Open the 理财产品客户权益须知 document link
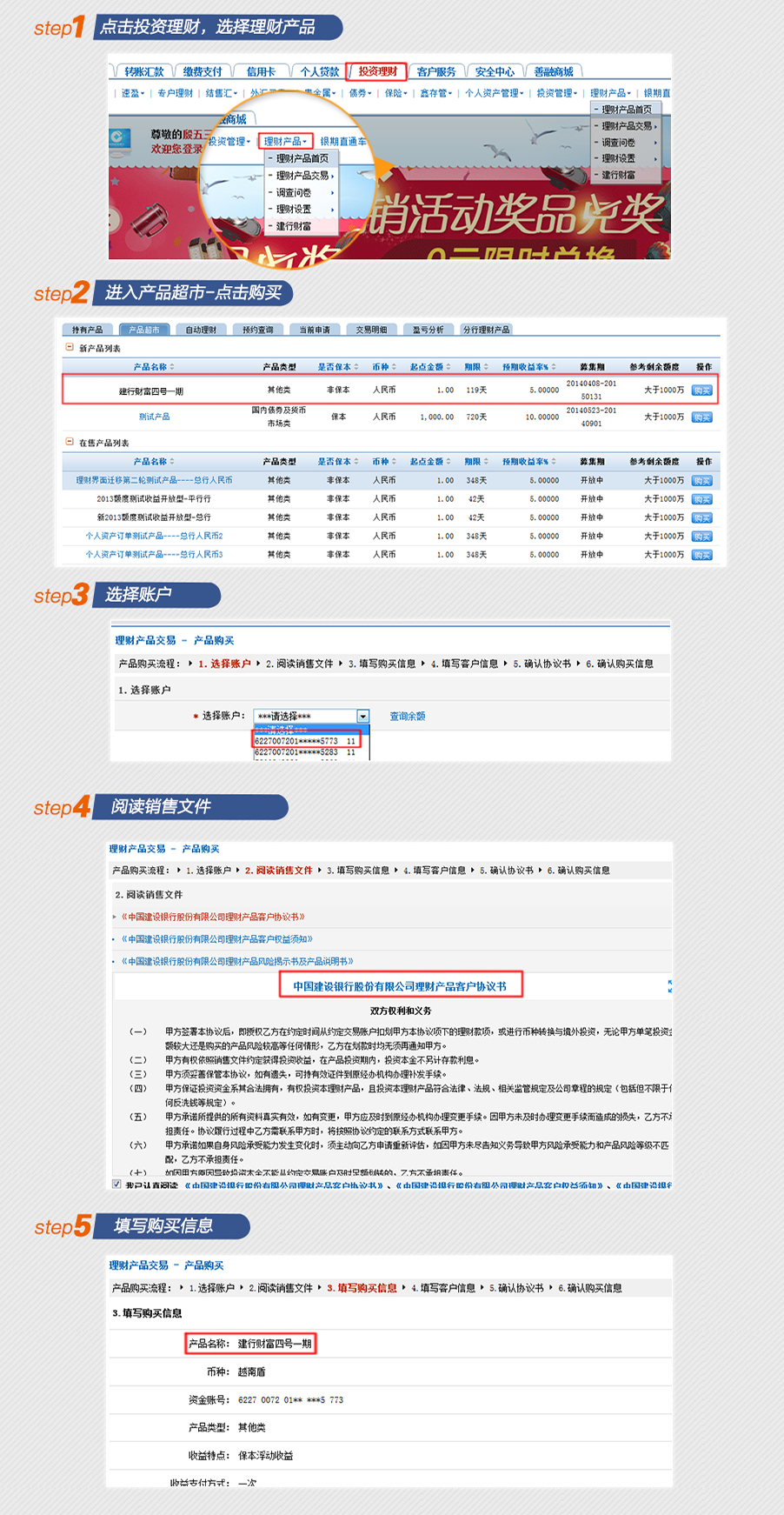This screenshot has width=784, height=1515. pos(216,938)
